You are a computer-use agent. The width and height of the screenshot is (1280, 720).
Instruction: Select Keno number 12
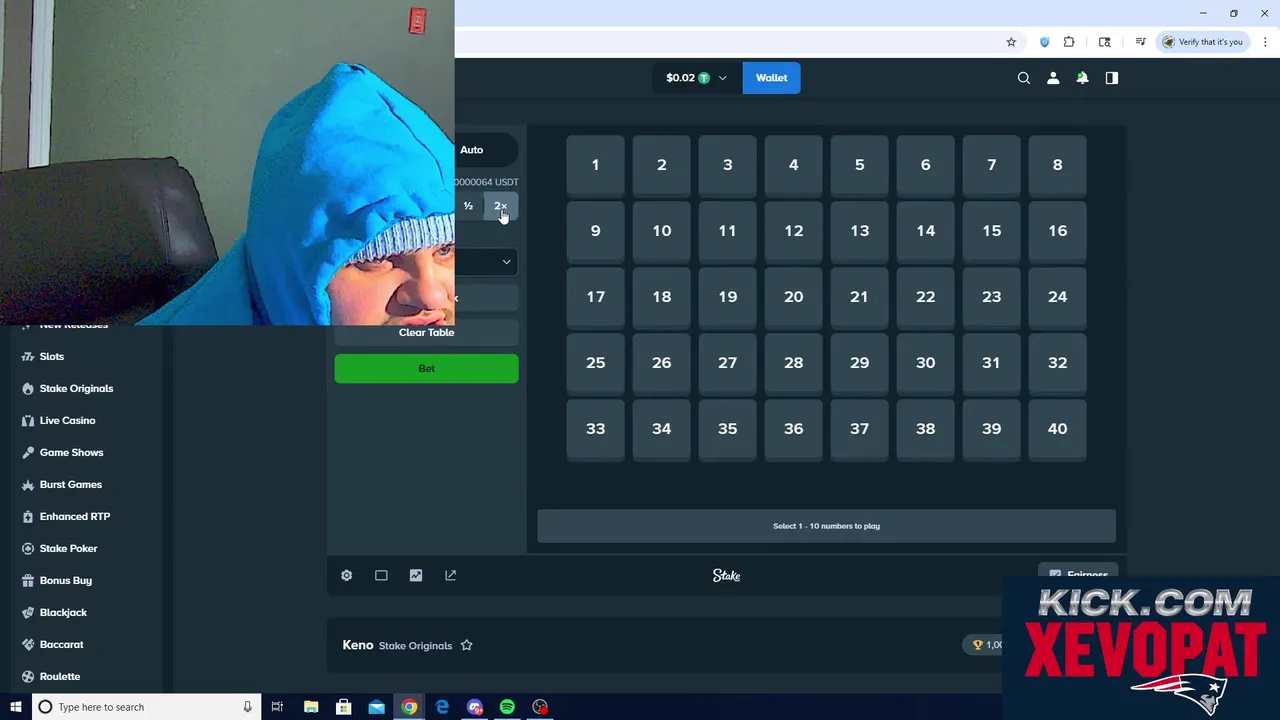pos(793,231)
